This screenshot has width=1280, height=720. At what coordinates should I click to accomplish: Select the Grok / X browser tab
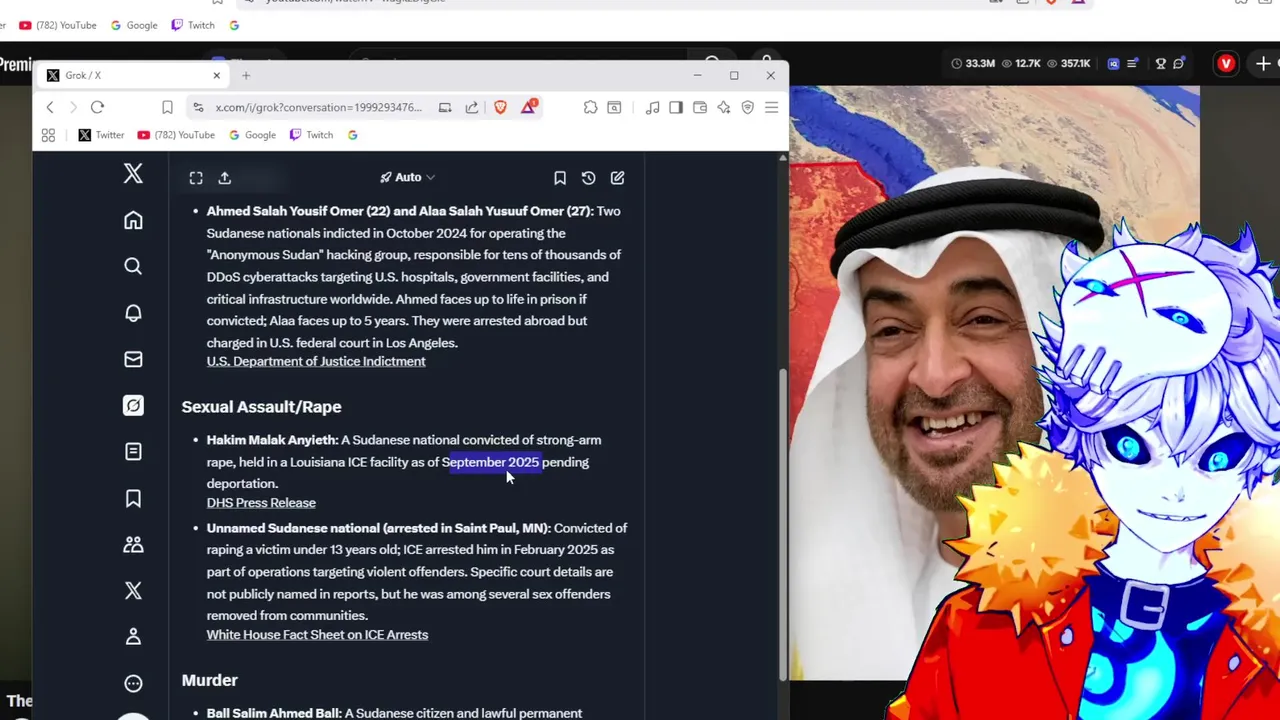(x=132, y=75)
